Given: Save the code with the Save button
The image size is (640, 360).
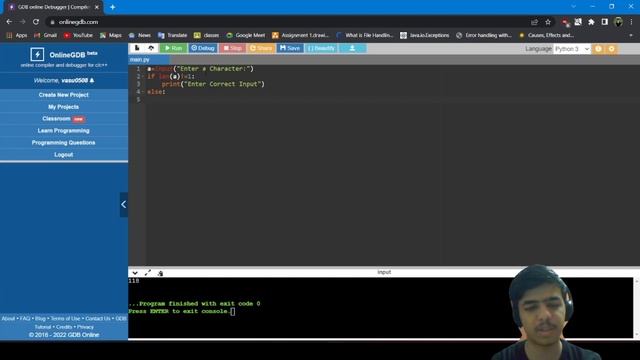Looking at the screenshot, I should click(x=290, y=48).
